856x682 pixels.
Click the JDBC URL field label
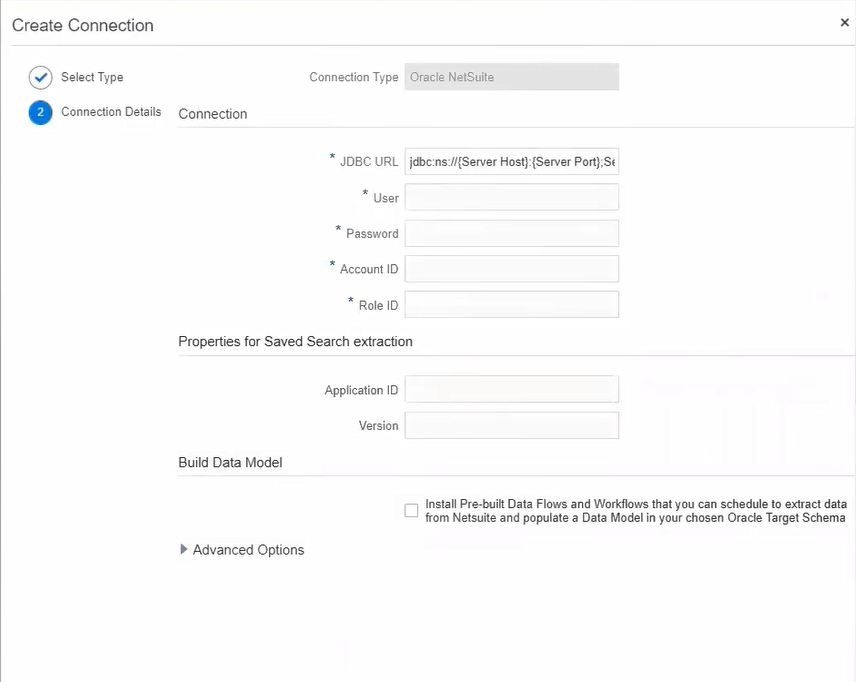click(368, 162)
